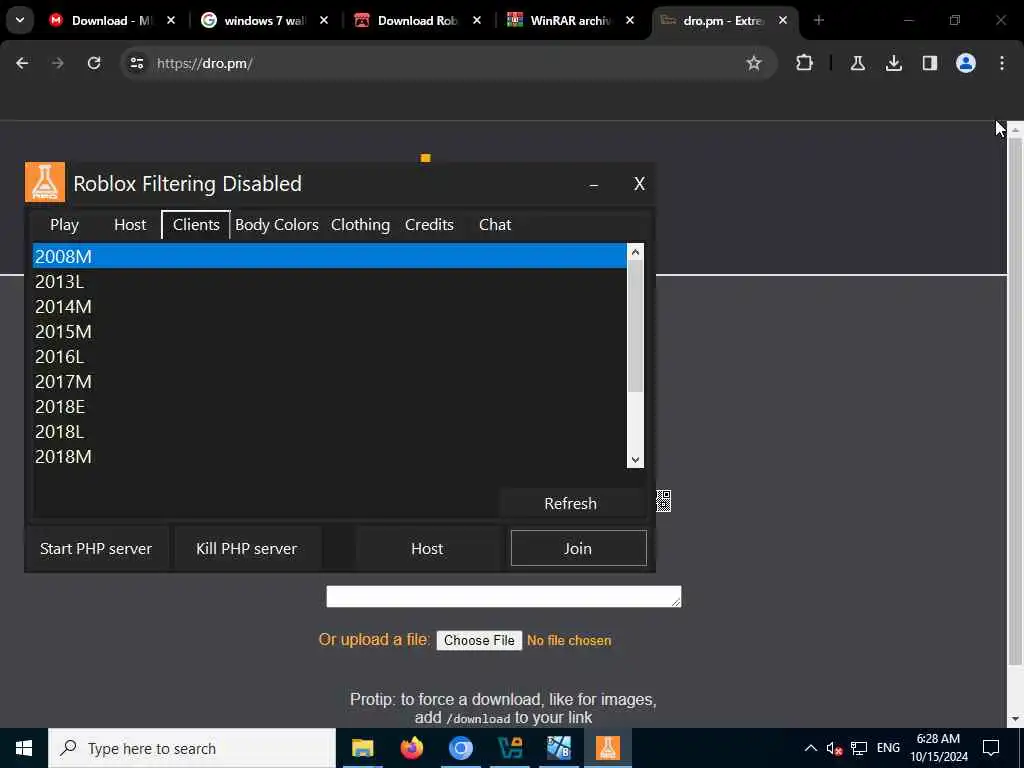Select the 2013L client
The height and width of the screenshot is (768, 1024).
tap(330, 281)
